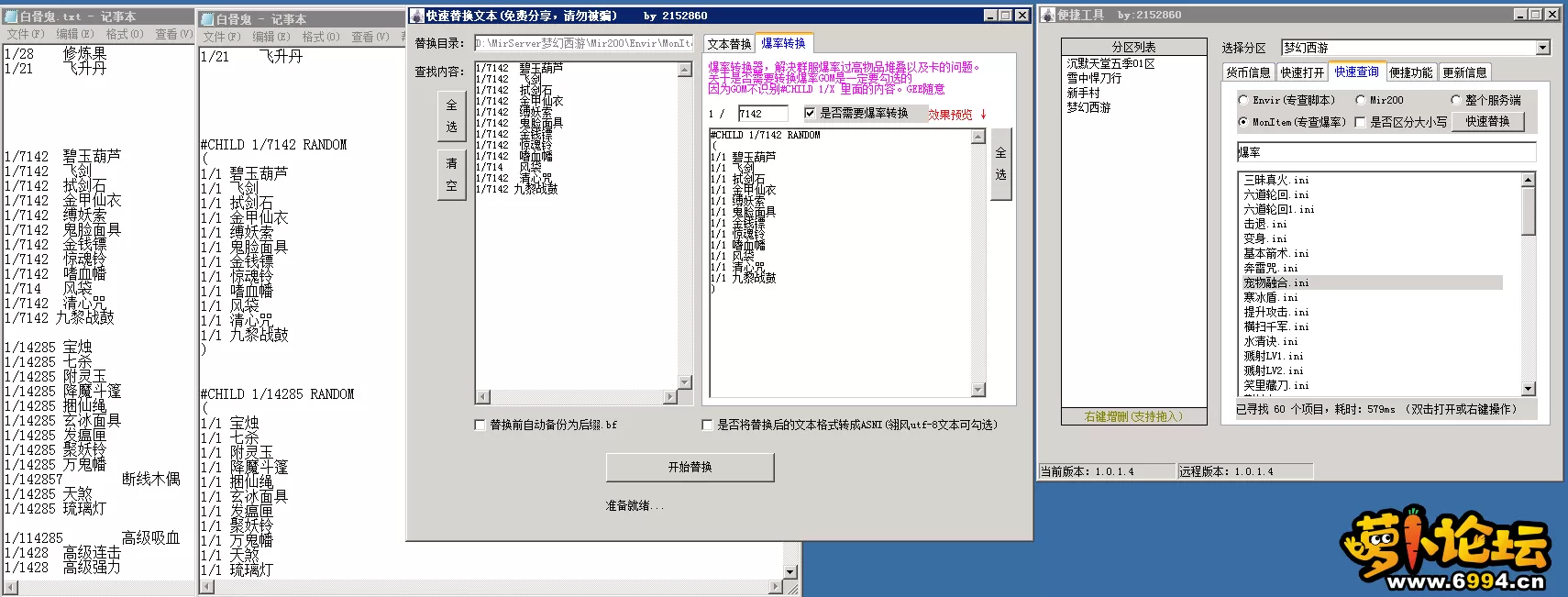Screen dimensions: 1568x597
Task: Select 三昧真火.ini in the results list
Action: (1276, 181)
